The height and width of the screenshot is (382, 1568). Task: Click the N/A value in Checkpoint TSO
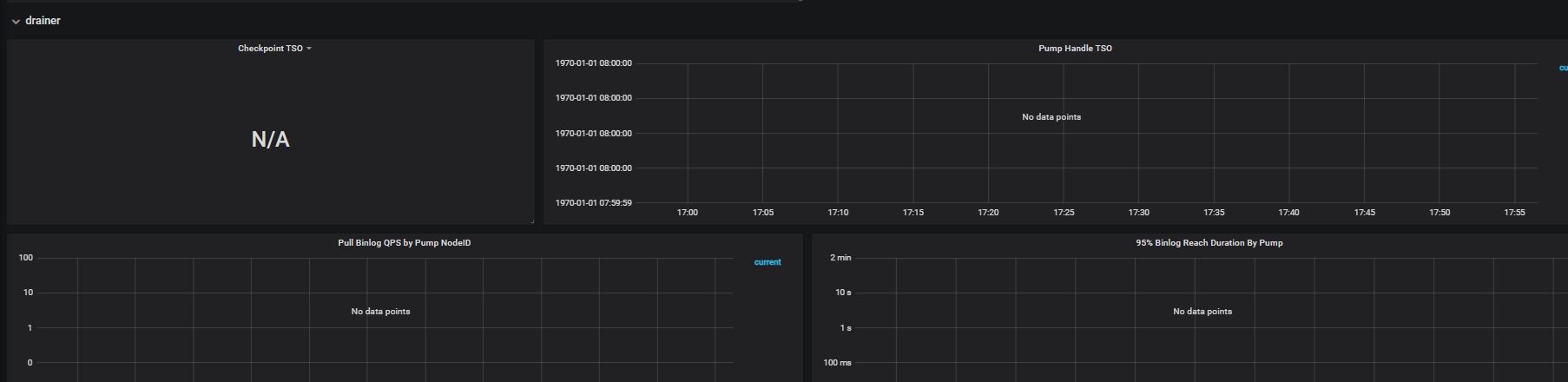pos(270,140)
